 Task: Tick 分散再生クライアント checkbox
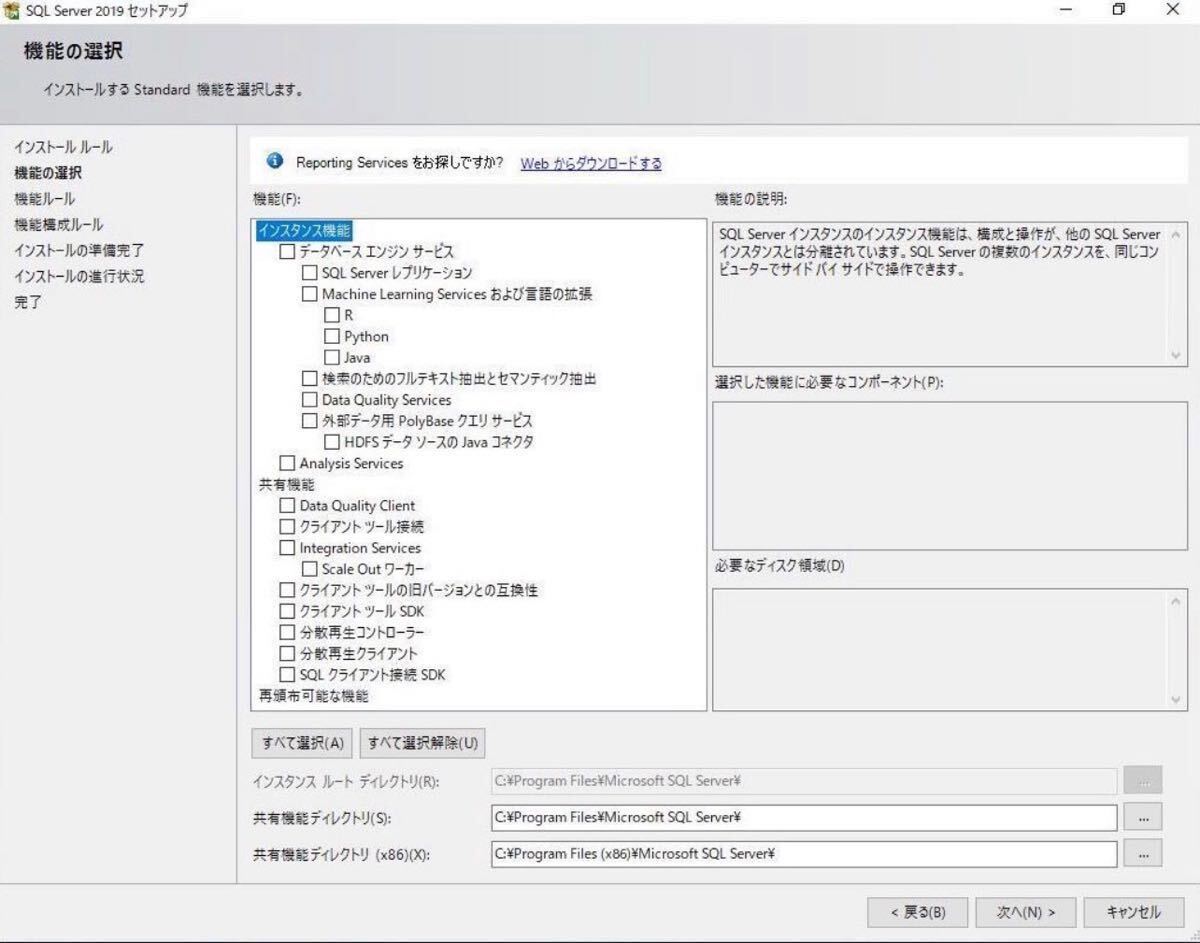click(287, 654)
